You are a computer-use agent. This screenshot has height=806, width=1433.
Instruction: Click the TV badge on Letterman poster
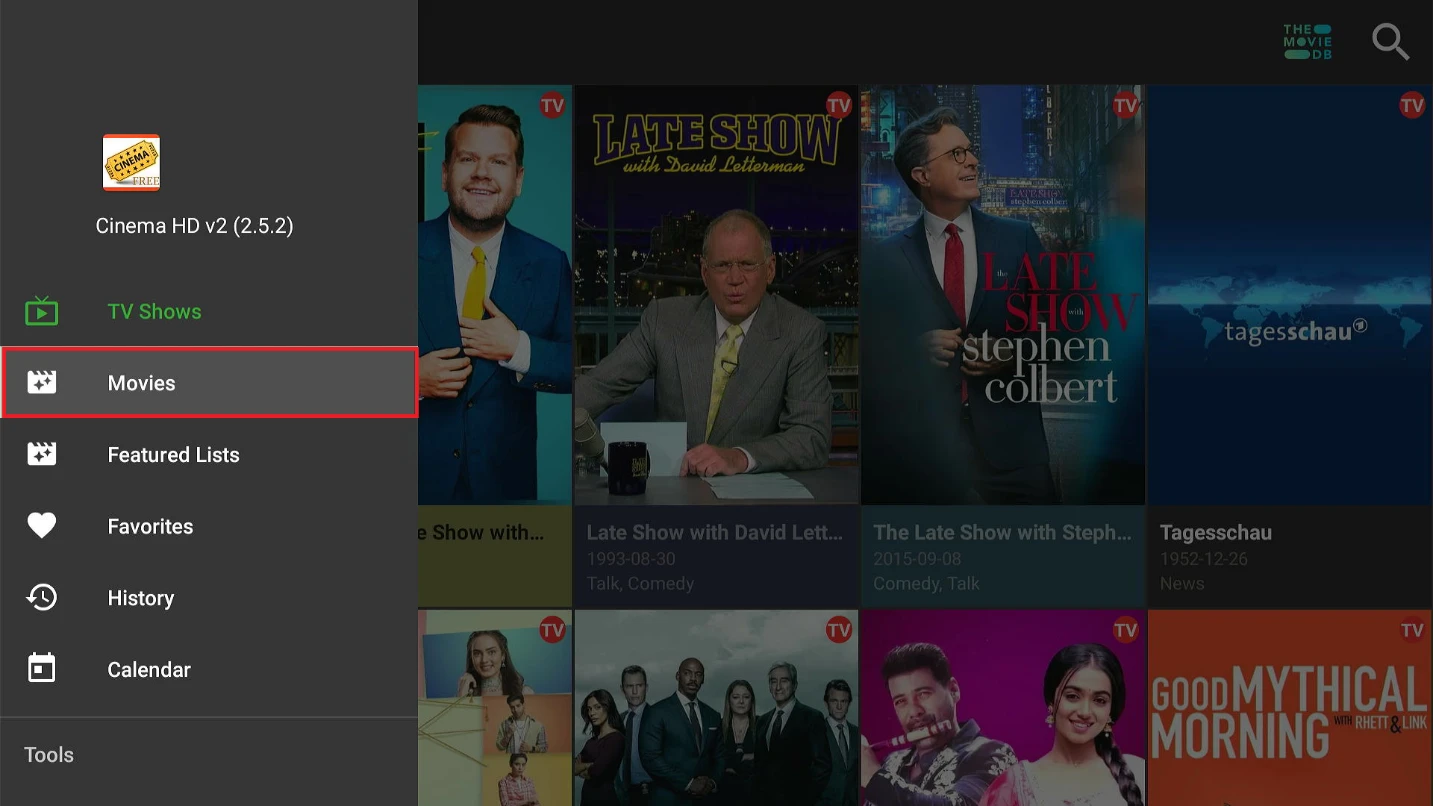pos(839,105)
